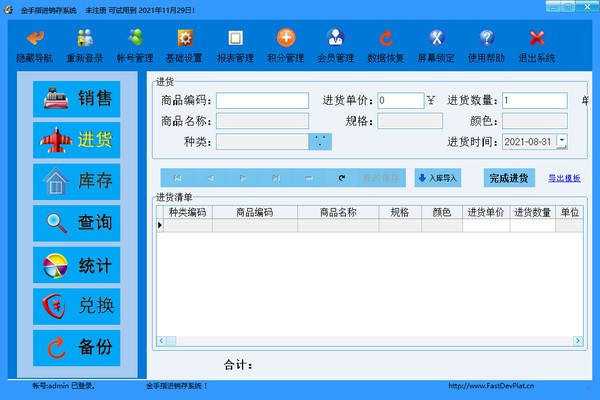Expand the 进货时间 date dropdown
600x400 pixels.
point(561,142)
